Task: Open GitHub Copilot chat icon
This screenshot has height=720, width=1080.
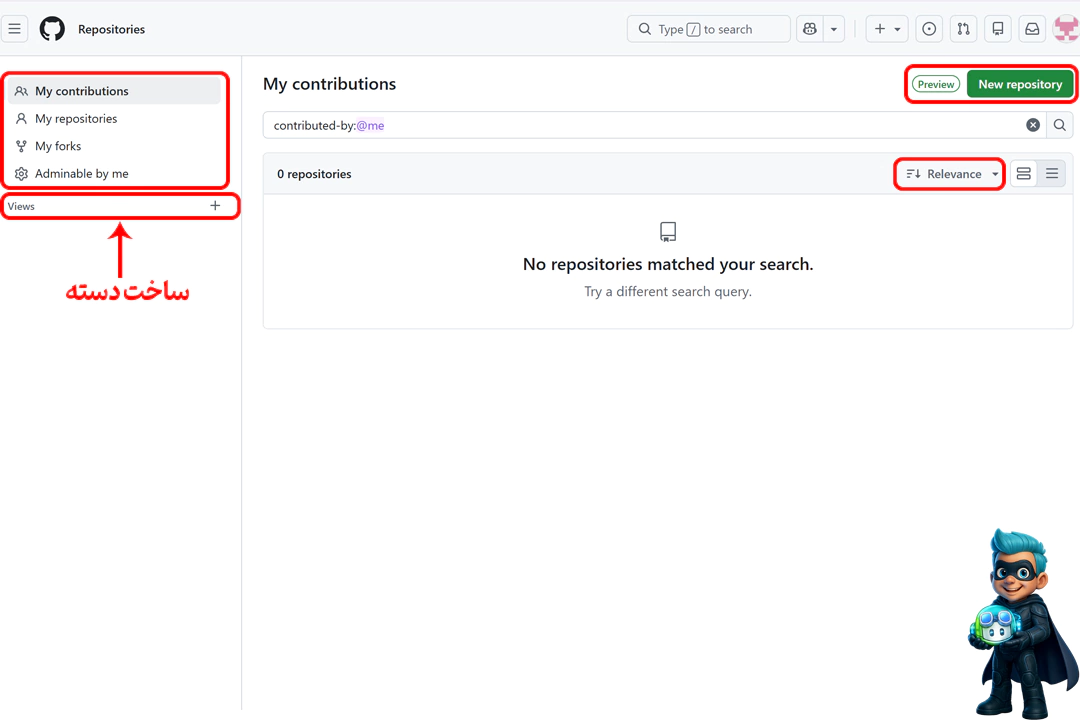Action: (x=809, y=28)
